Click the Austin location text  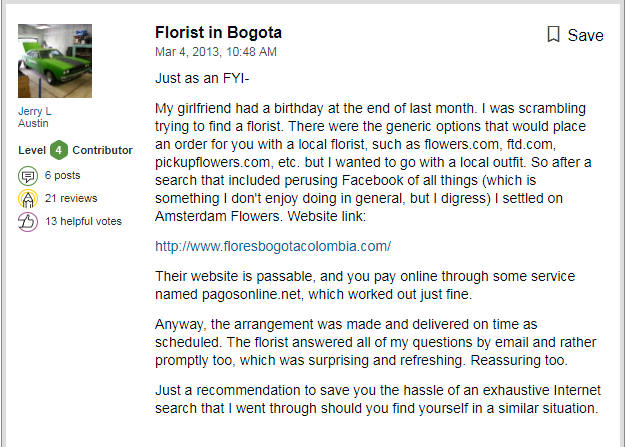click(x=33, y=123)
